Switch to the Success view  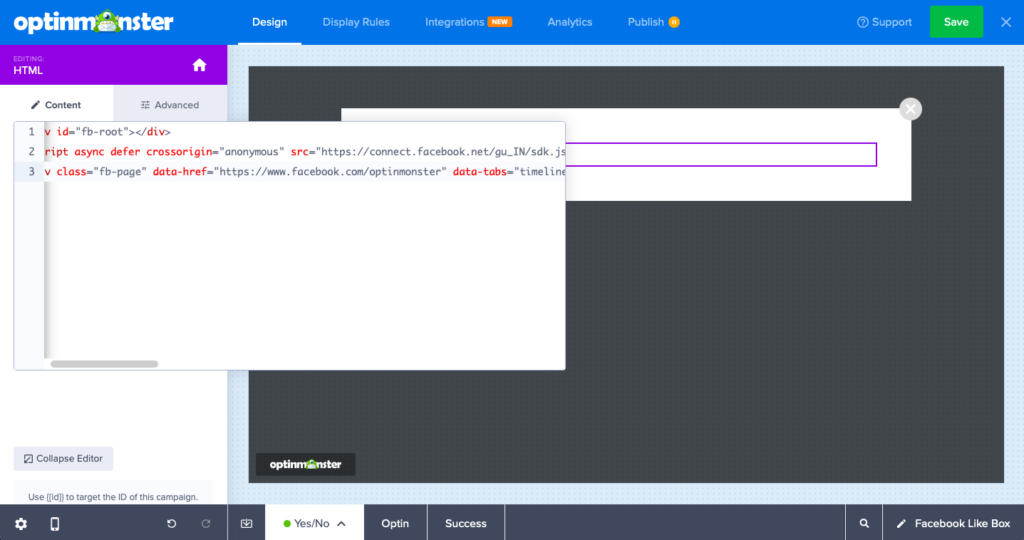pyautogui.click(x=466, y=524)
